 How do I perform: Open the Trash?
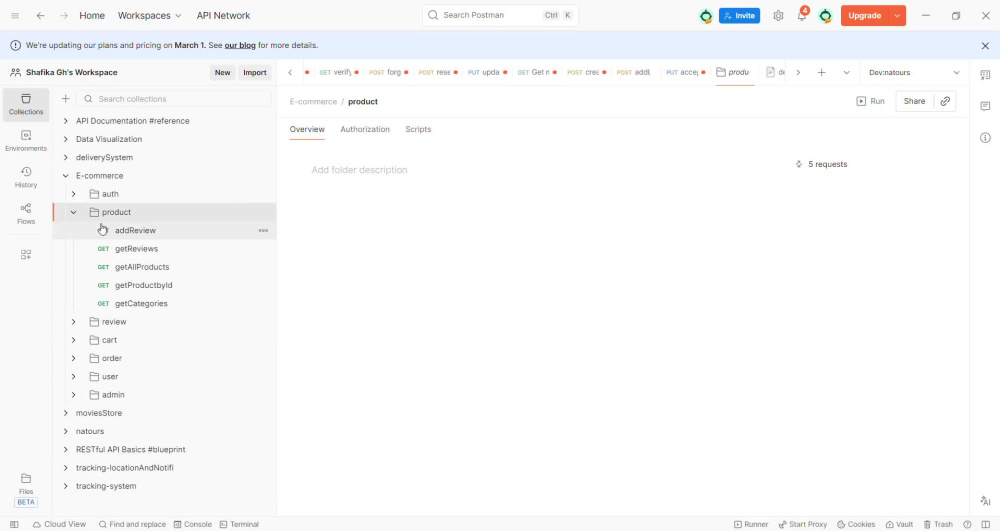(938, 525)
